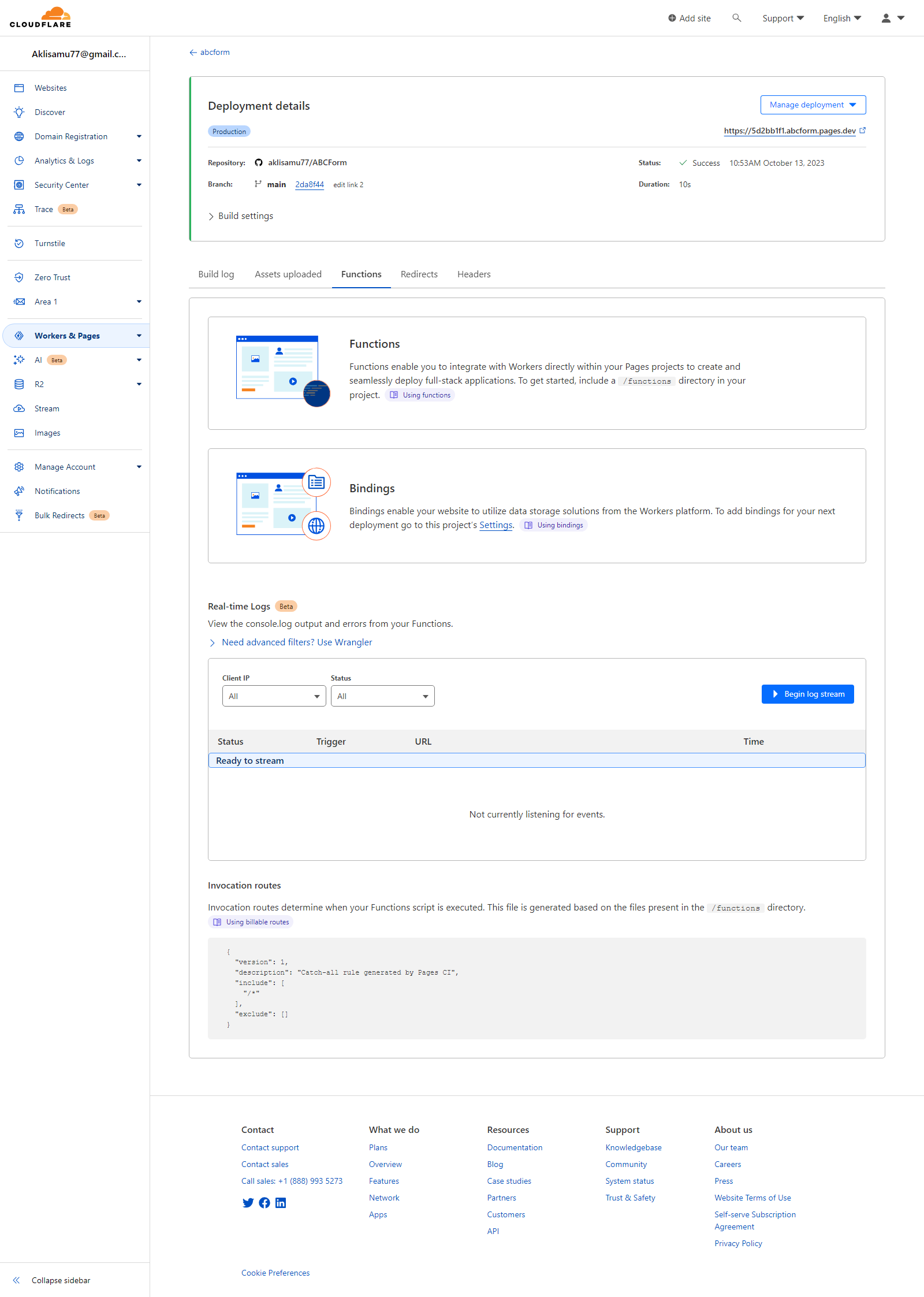
Task: Click the System status footer link
Action: click(629, 1181)
